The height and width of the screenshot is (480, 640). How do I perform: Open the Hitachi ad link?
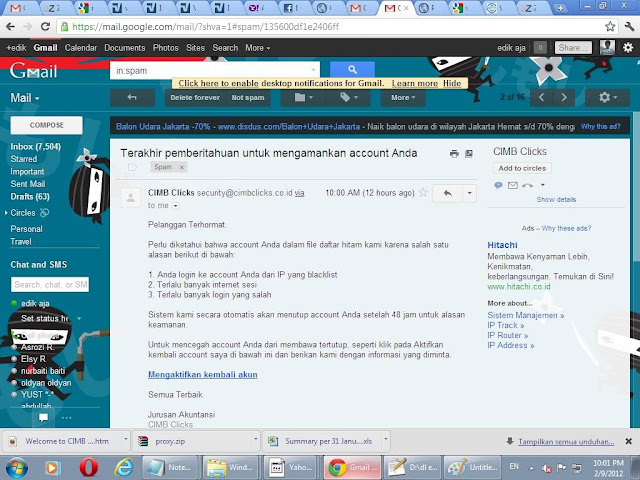coord(502,245)
